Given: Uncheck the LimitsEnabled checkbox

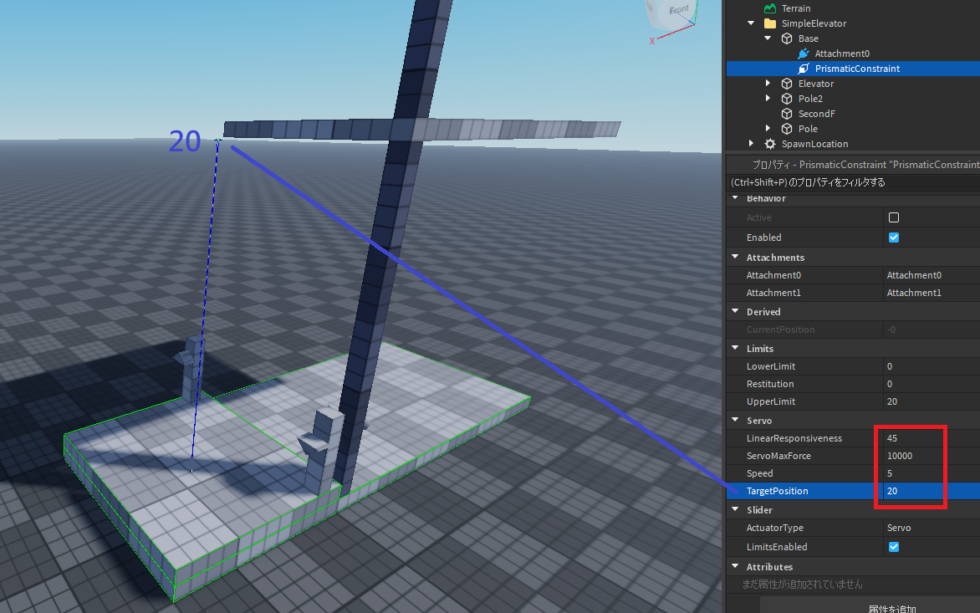Looking at the screenshot, I should [893, 547].
